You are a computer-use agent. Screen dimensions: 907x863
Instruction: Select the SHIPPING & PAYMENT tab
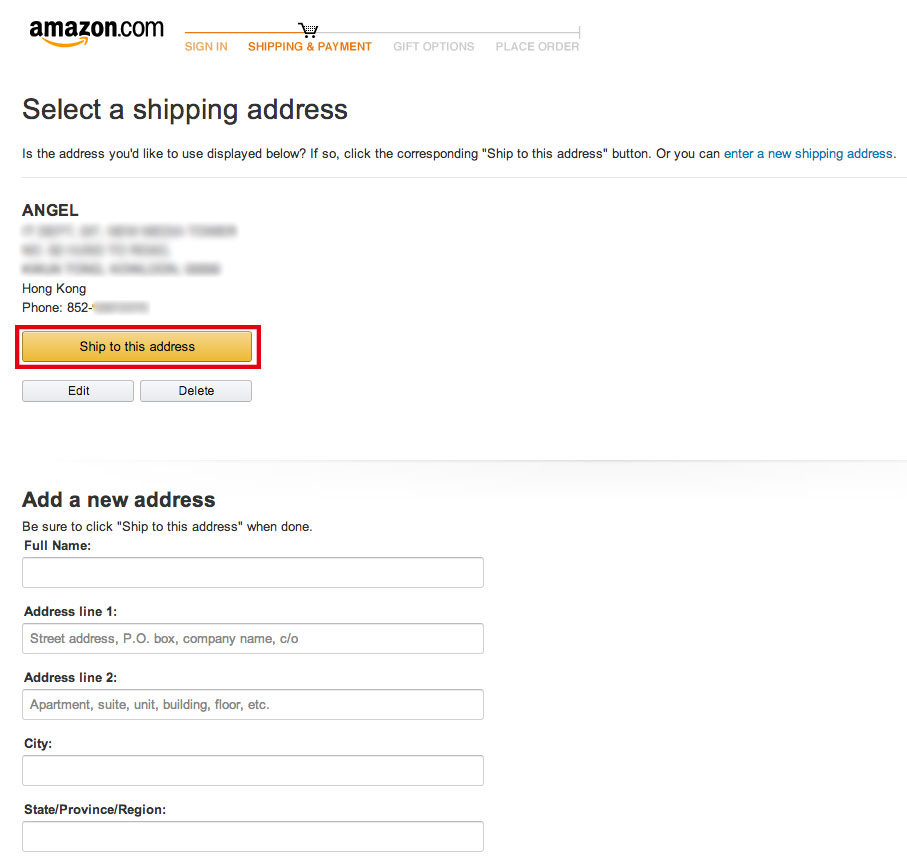pyautogui.click(x=309, y=46)
